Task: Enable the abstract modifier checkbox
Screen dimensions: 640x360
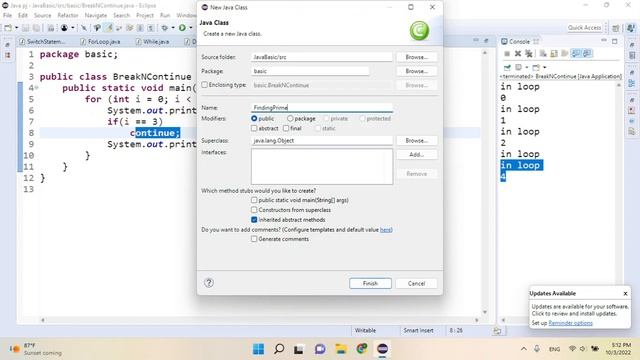Action: [254, 128]
